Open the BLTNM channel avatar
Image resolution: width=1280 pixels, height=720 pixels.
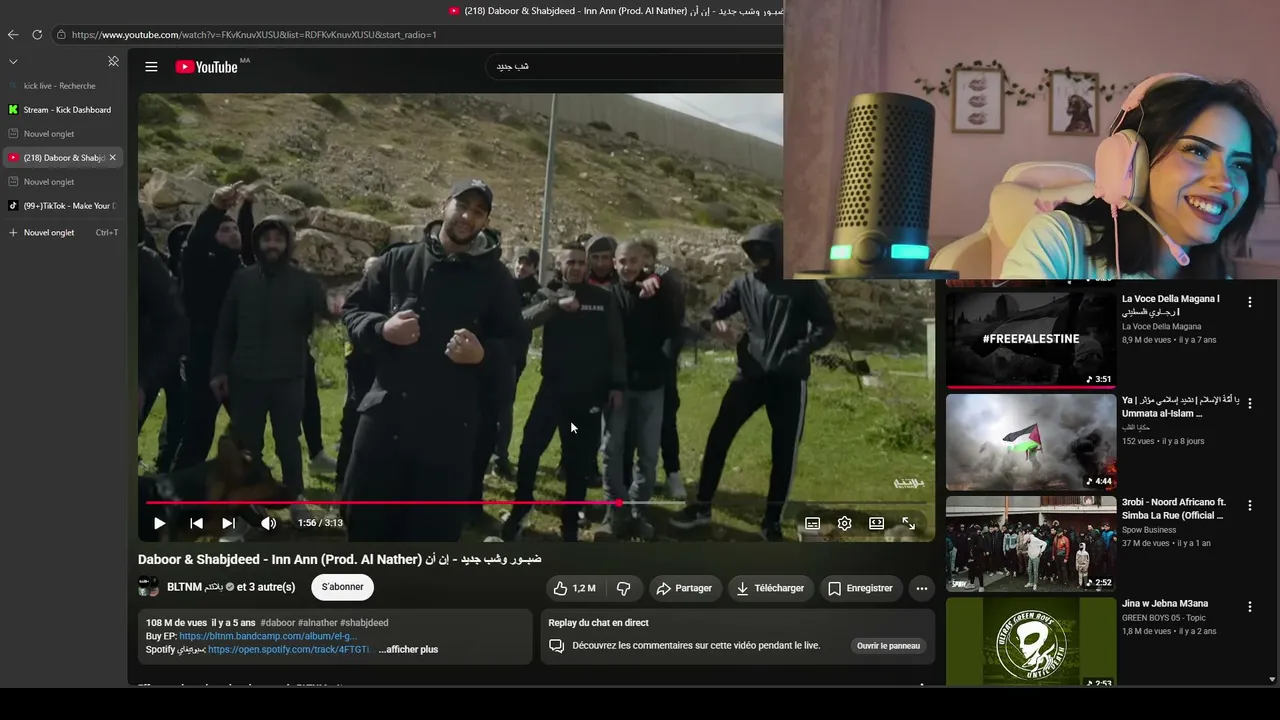point(148,587)
